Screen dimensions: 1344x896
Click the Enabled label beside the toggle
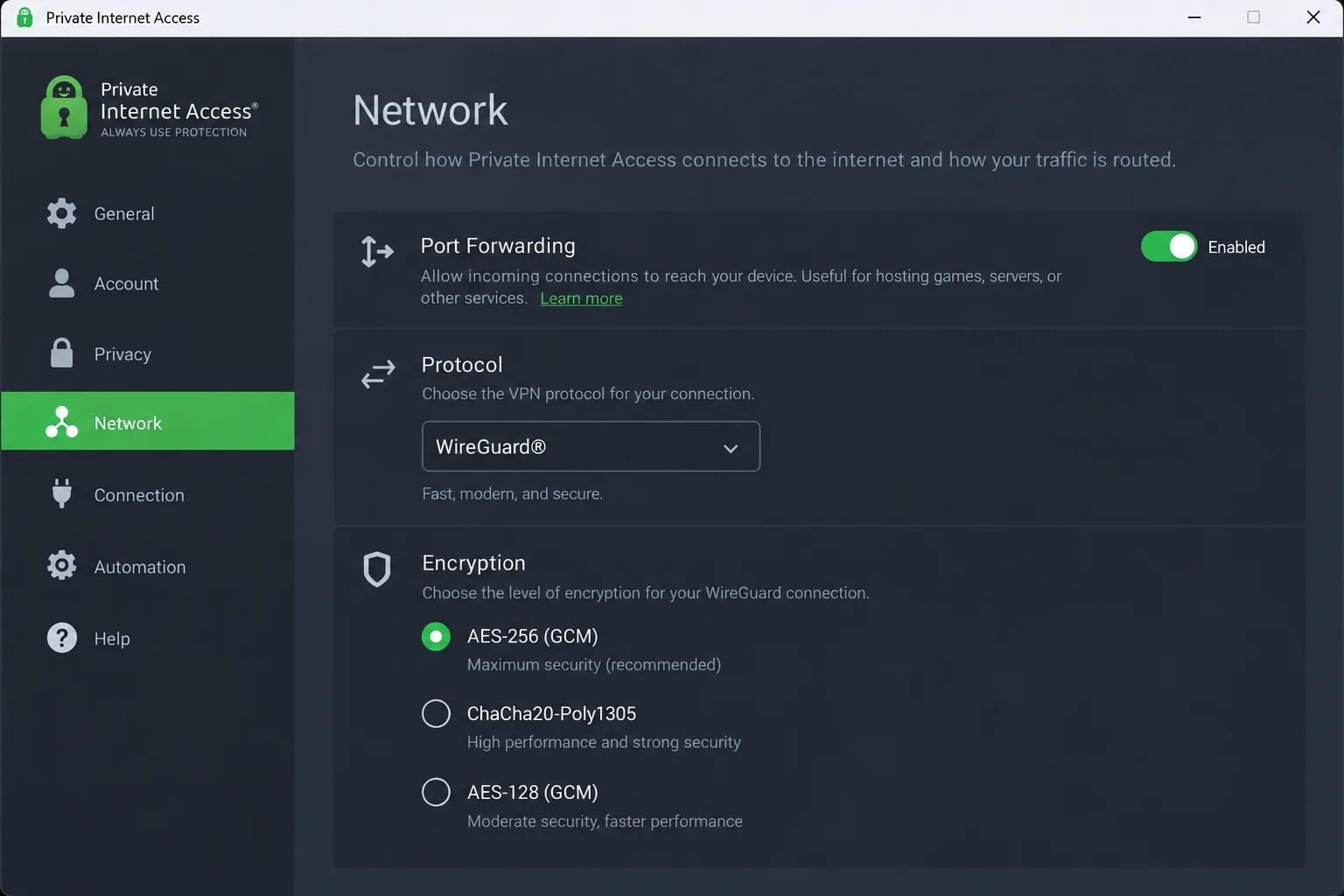pos(1236,248)
